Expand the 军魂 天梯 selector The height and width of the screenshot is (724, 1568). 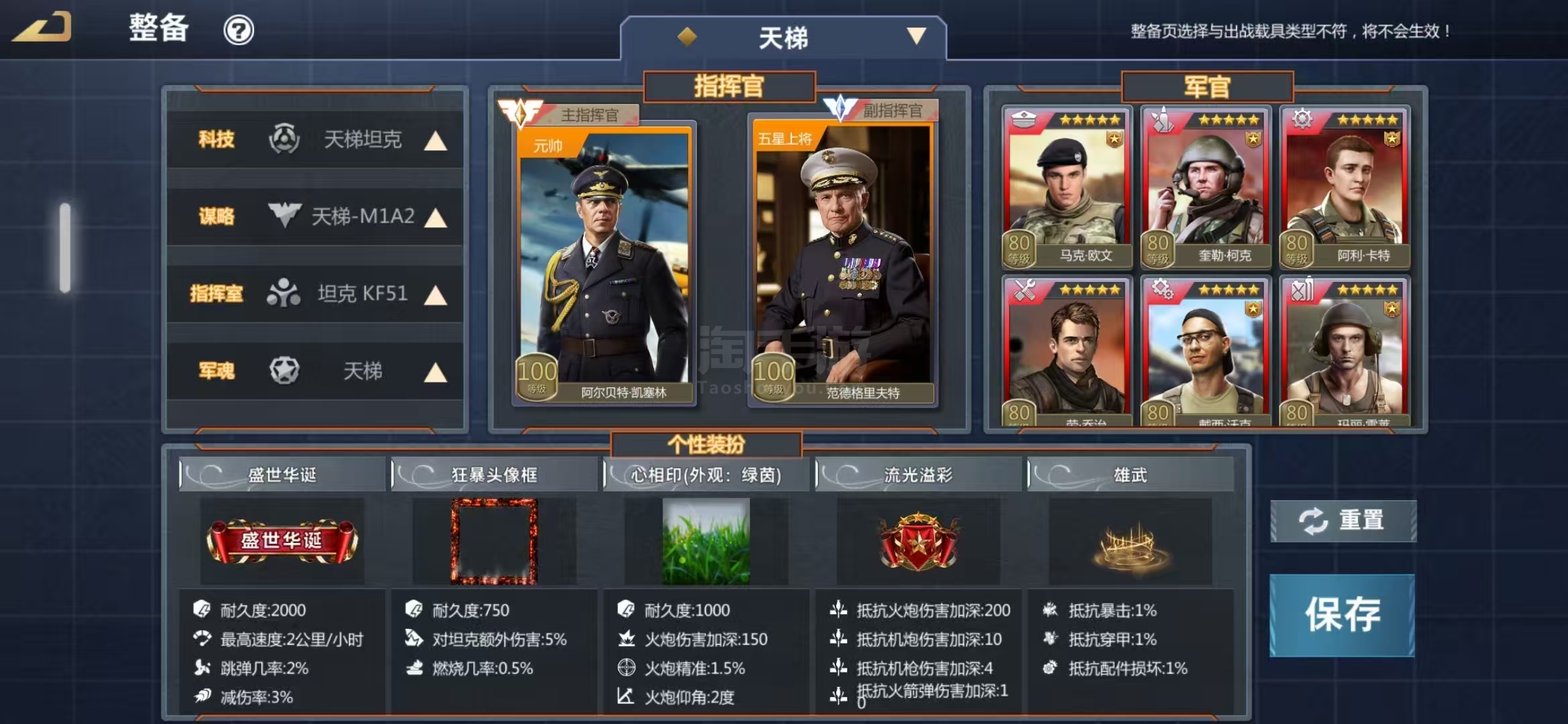pyautogui.click(x=436, y=373)
